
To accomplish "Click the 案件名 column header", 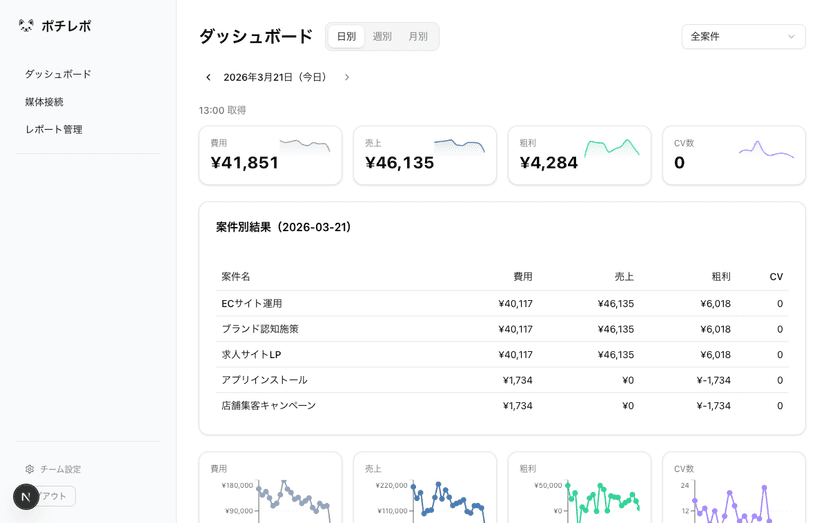I will (236, 276).
